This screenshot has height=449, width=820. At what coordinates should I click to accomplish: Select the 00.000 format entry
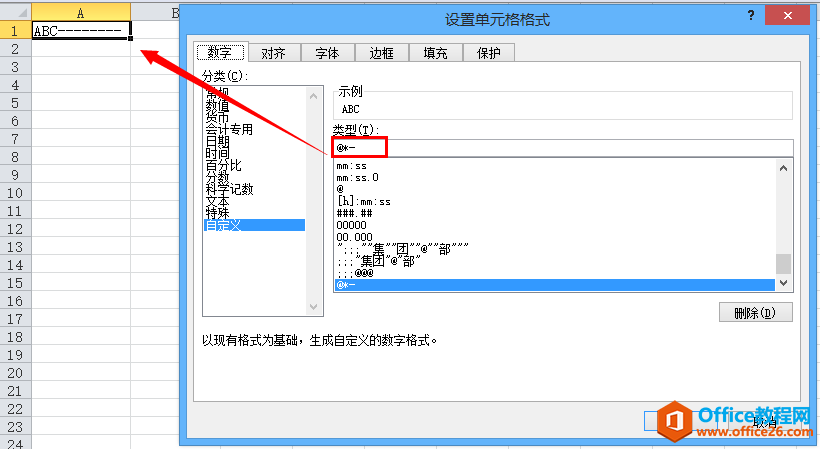point(554,237)
